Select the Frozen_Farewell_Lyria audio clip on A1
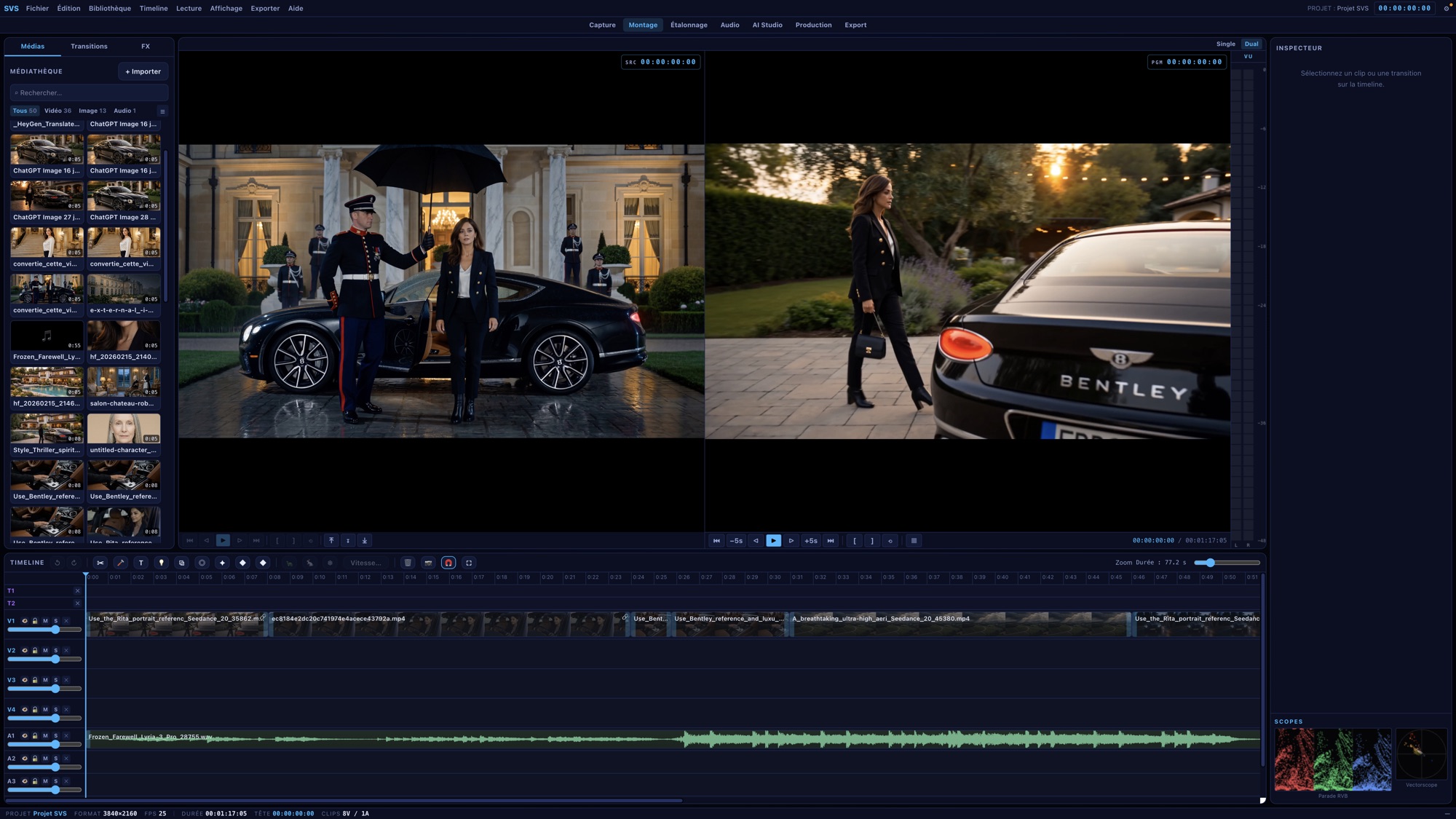The width and height of the screenshot is (1456, 819). click(x=673, y=740)
